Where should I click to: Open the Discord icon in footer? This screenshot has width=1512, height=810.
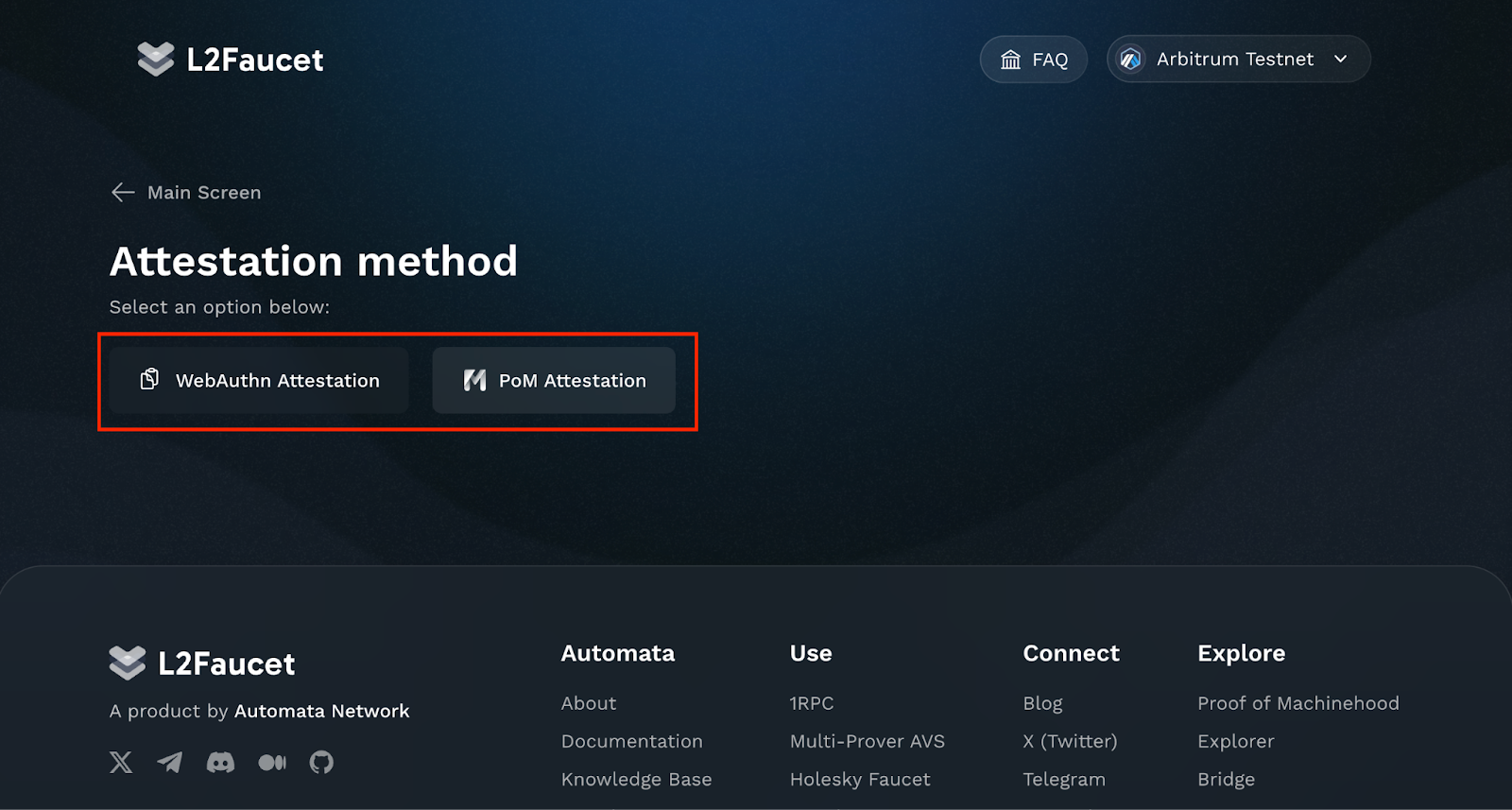tap(220, 762)
